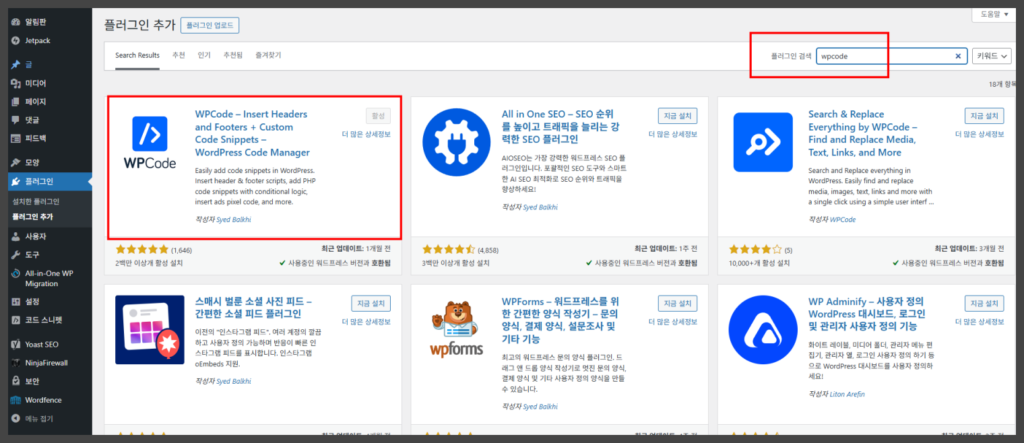Expand the 도움말 help panel
1024x443 pixels.
click(994, 13)
